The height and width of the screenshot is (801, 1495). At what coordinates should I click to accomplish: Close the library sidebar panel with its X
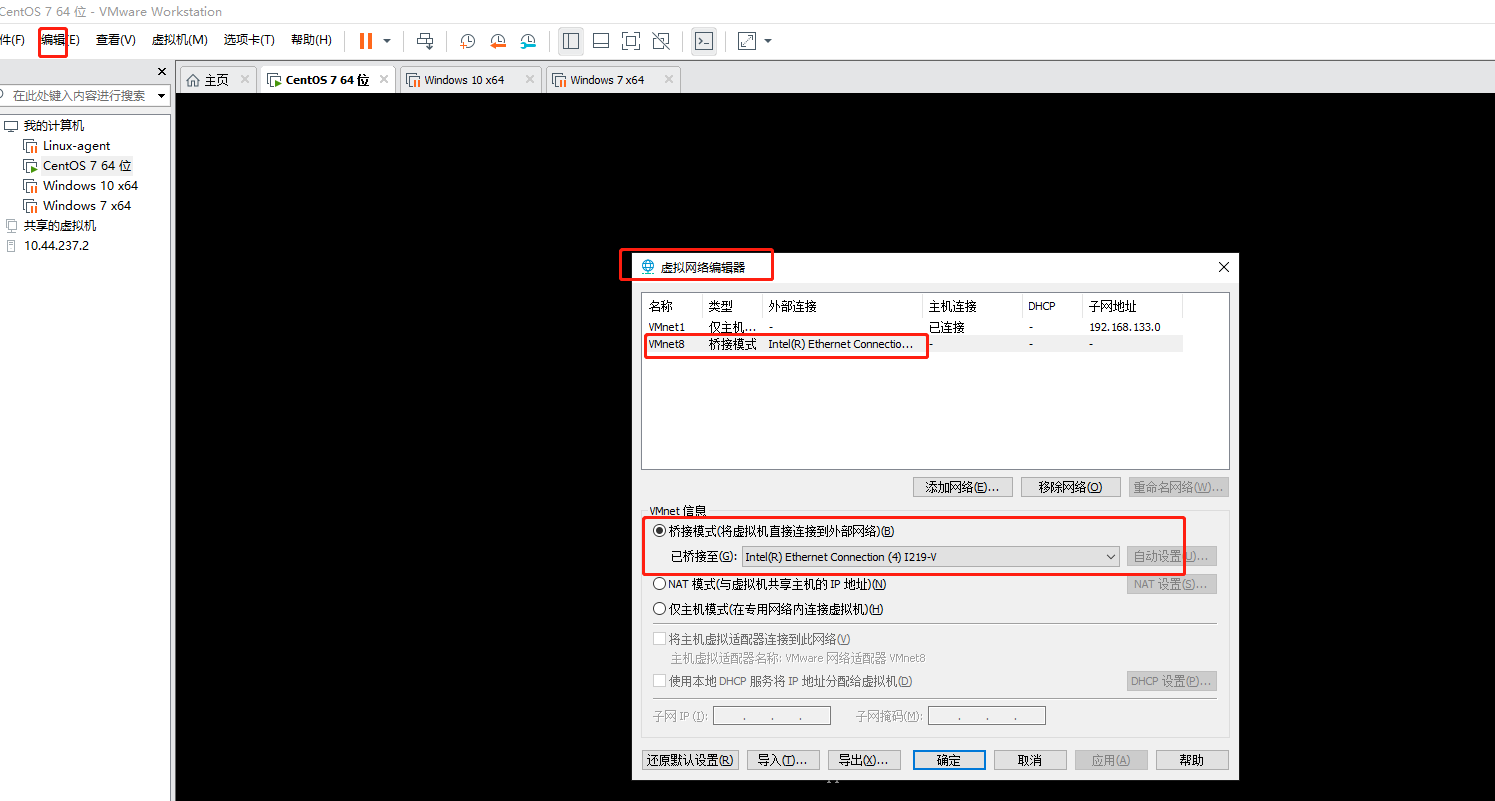(162, 71)
